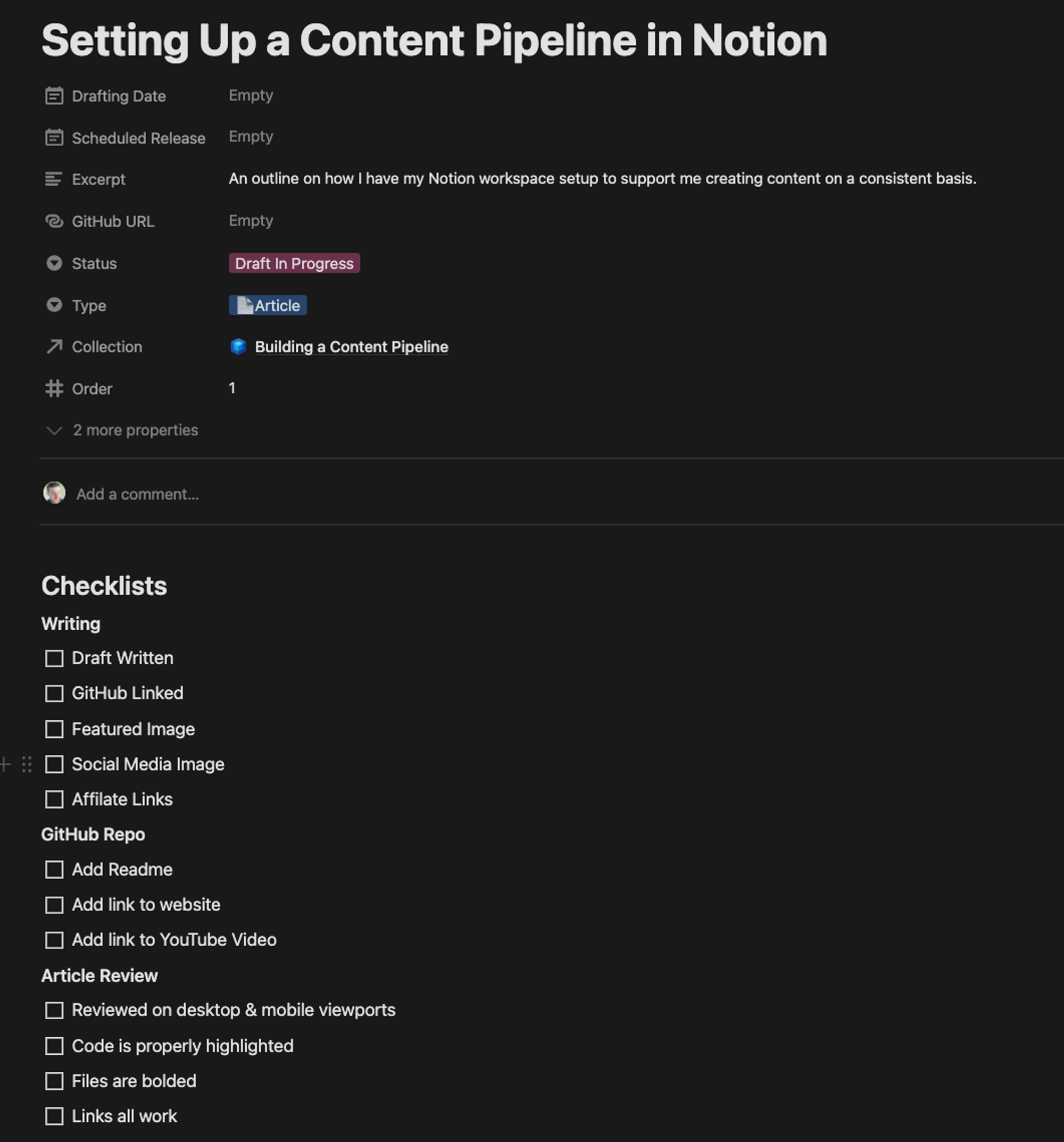Expand 2 more properties
Viewport: 1064px width, 1142px height.
122,430
